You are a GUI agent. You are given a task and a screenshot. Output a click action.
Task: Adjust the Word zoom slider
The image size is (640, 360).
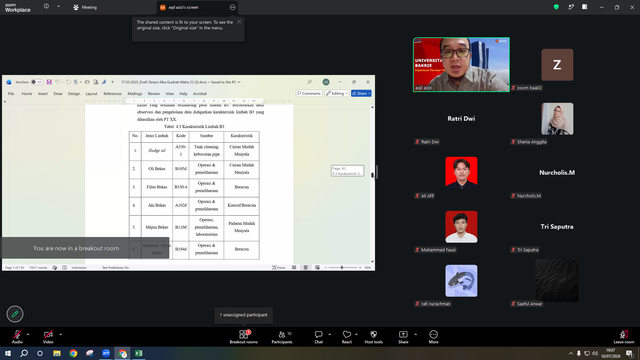point(342,267)
